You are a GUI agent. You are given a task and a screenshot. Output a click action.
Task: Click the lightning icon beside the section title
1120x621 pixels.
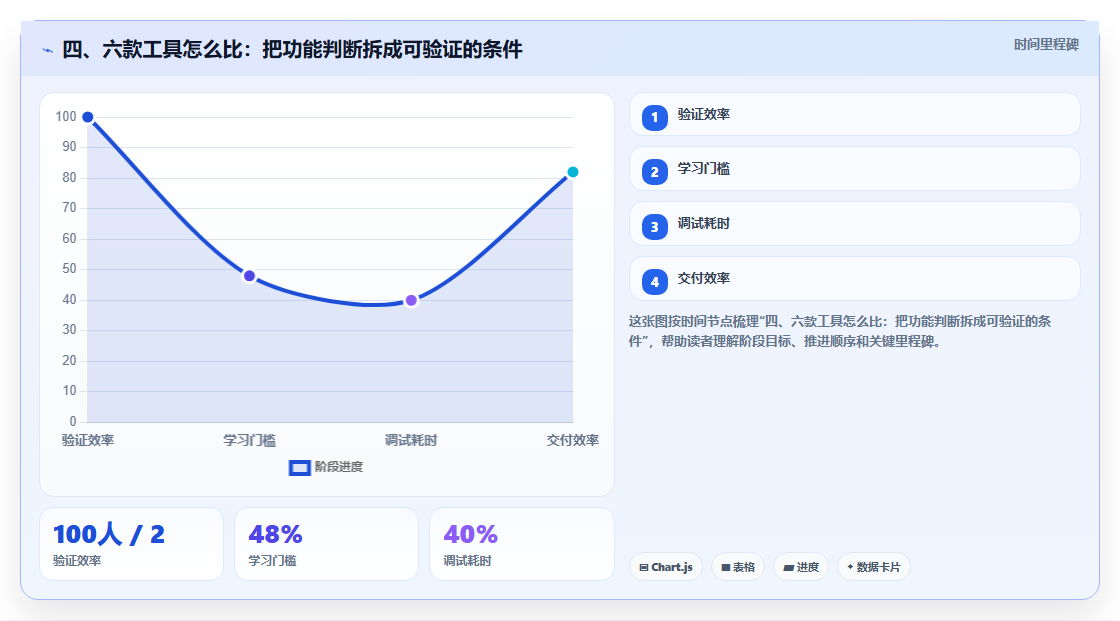[48, 50]
